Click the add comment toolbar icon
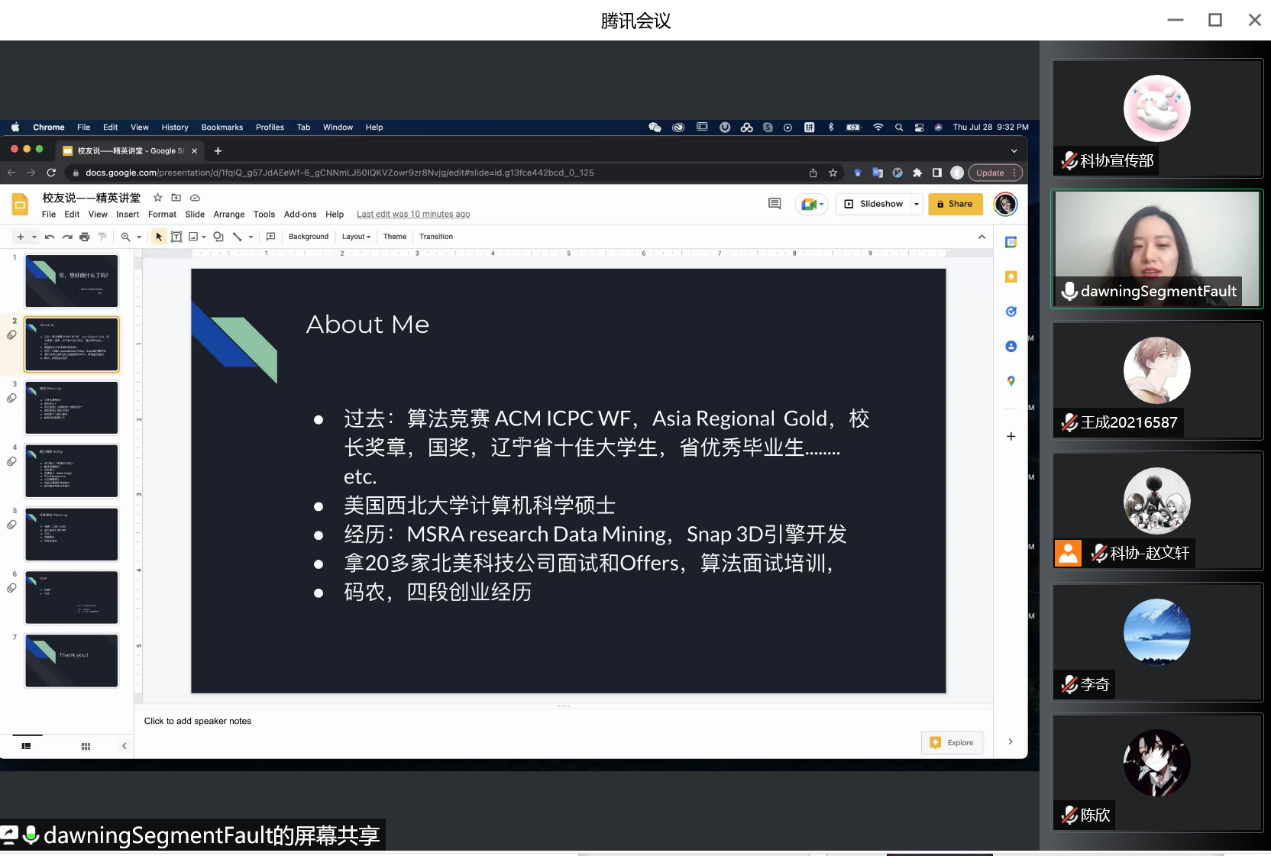The image size is (1271, 856). point(270,237)
